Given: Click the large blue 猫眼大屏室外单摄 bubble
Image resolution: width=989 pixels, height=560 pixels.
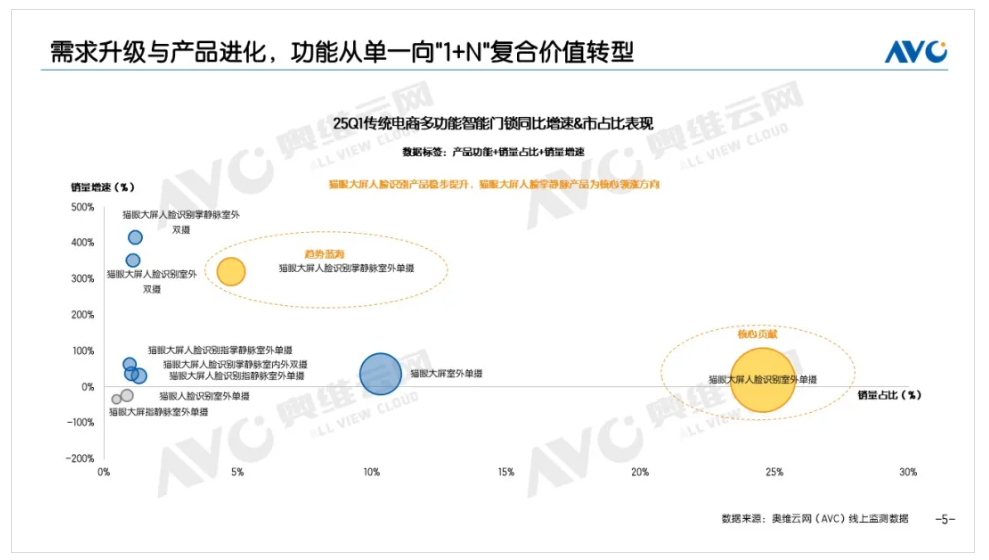Looking at the screenshot, I should pyautogui.click(x=380, y=374).
